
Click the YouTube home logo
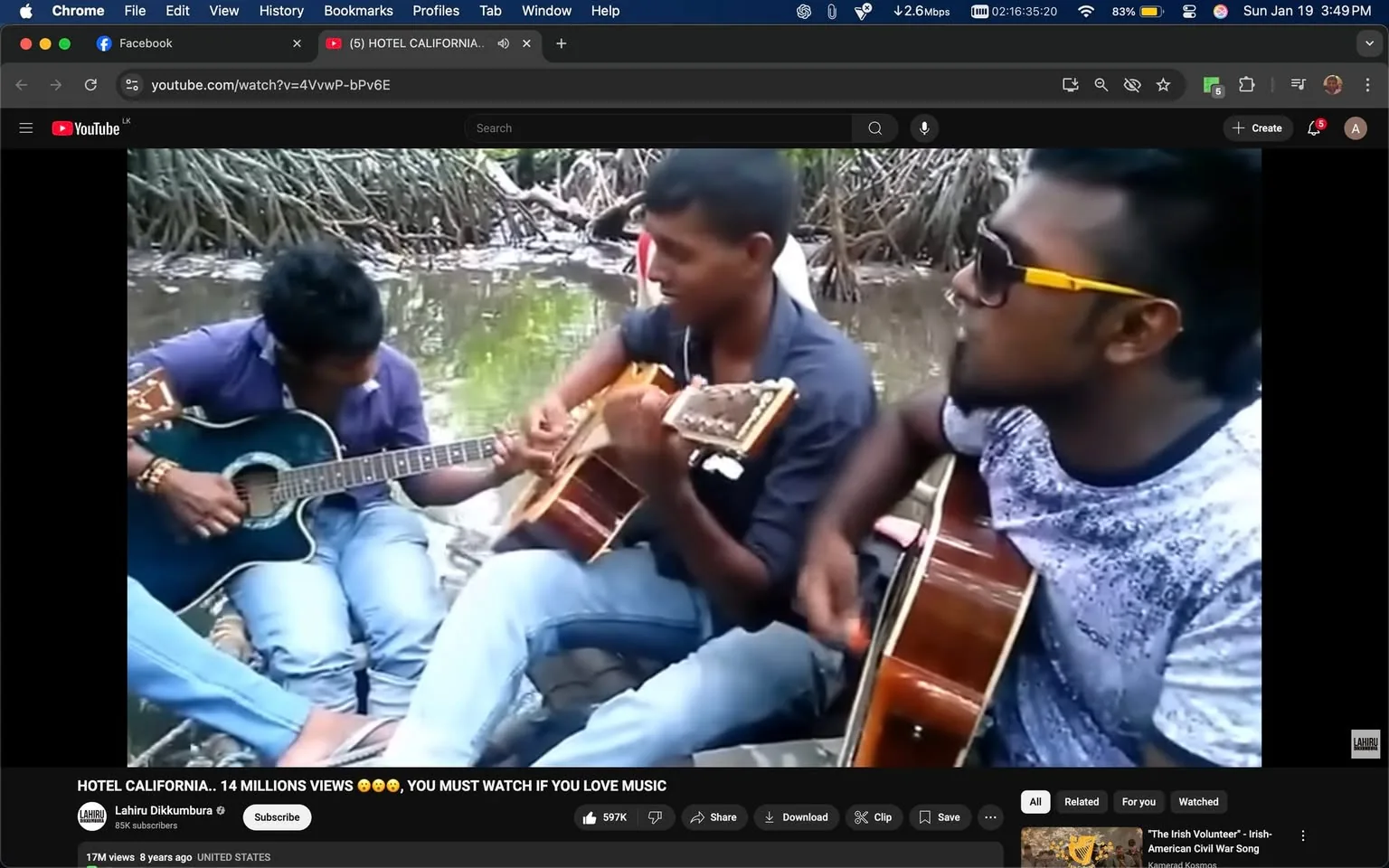click(x=84, y=127)
